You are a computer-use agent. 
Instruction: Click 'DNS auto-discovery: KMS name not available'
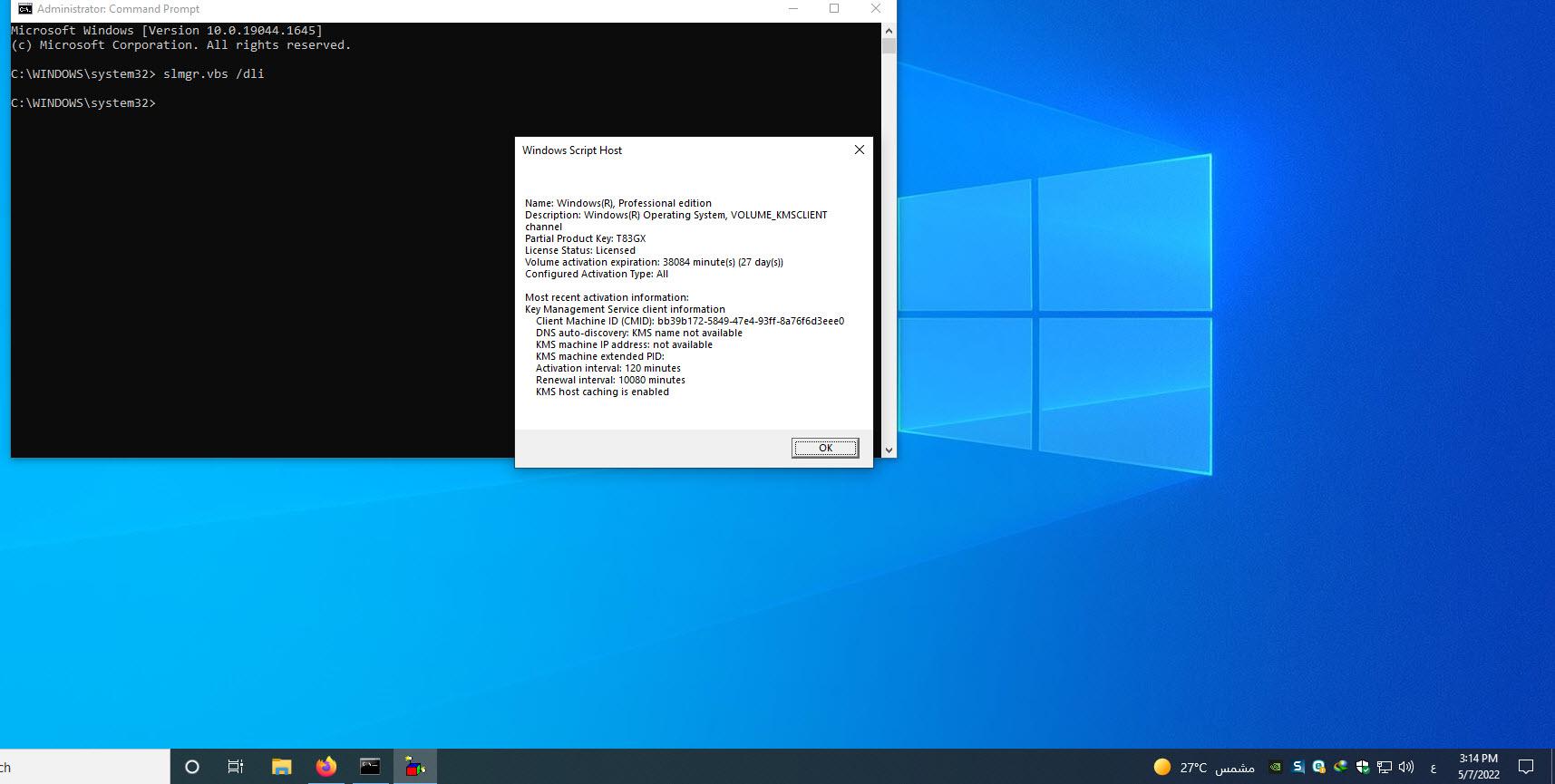639,333
